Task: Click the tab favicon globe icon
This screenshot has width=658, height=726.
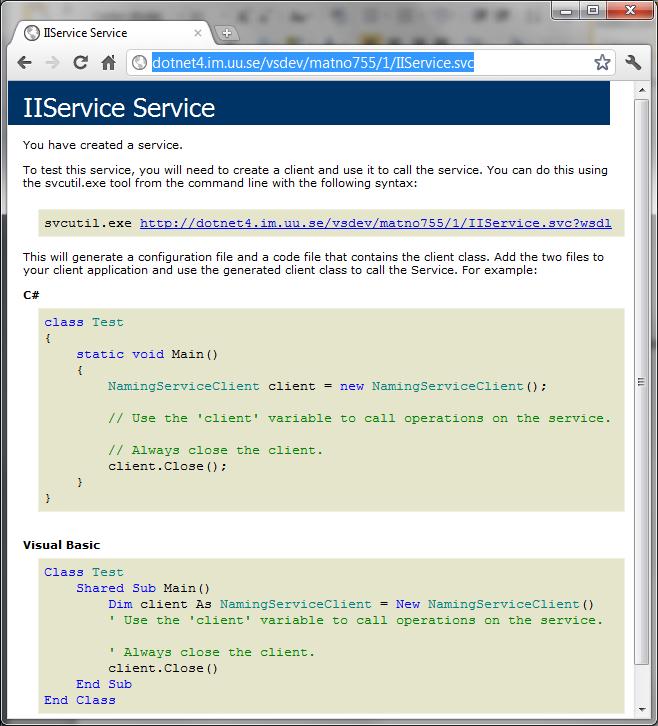Action: tap(31, 33)
